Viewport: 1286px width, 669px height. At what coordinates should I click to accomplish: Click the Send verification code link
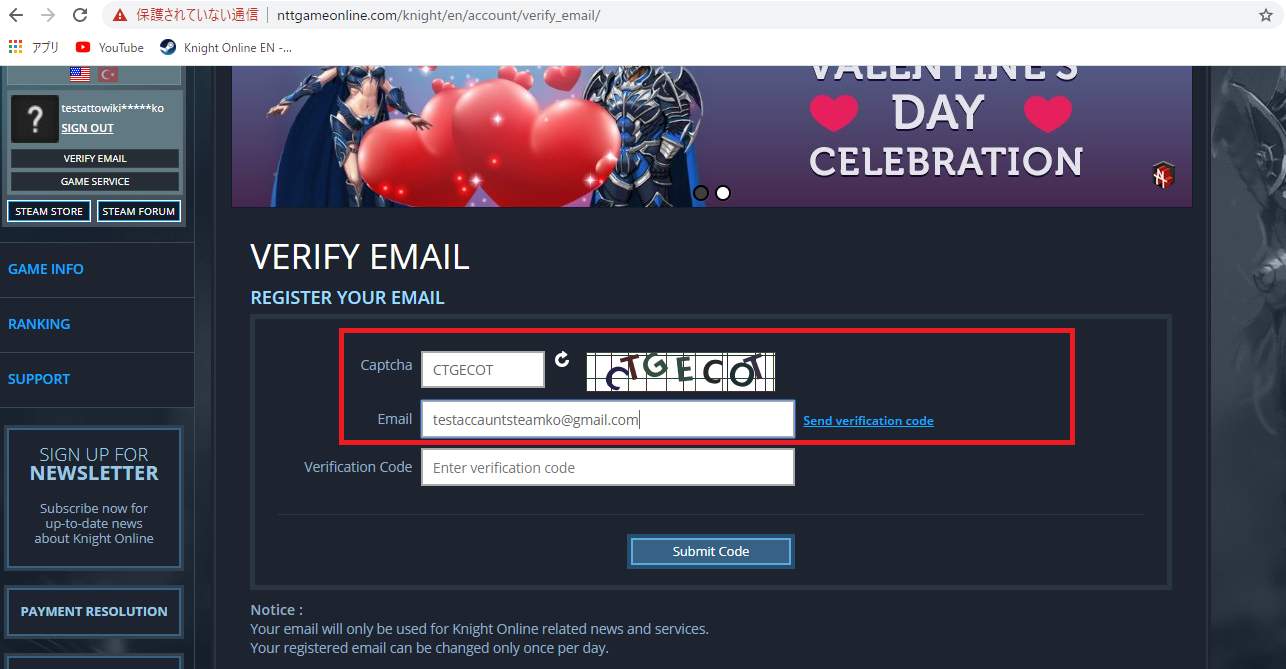point(868,421)
